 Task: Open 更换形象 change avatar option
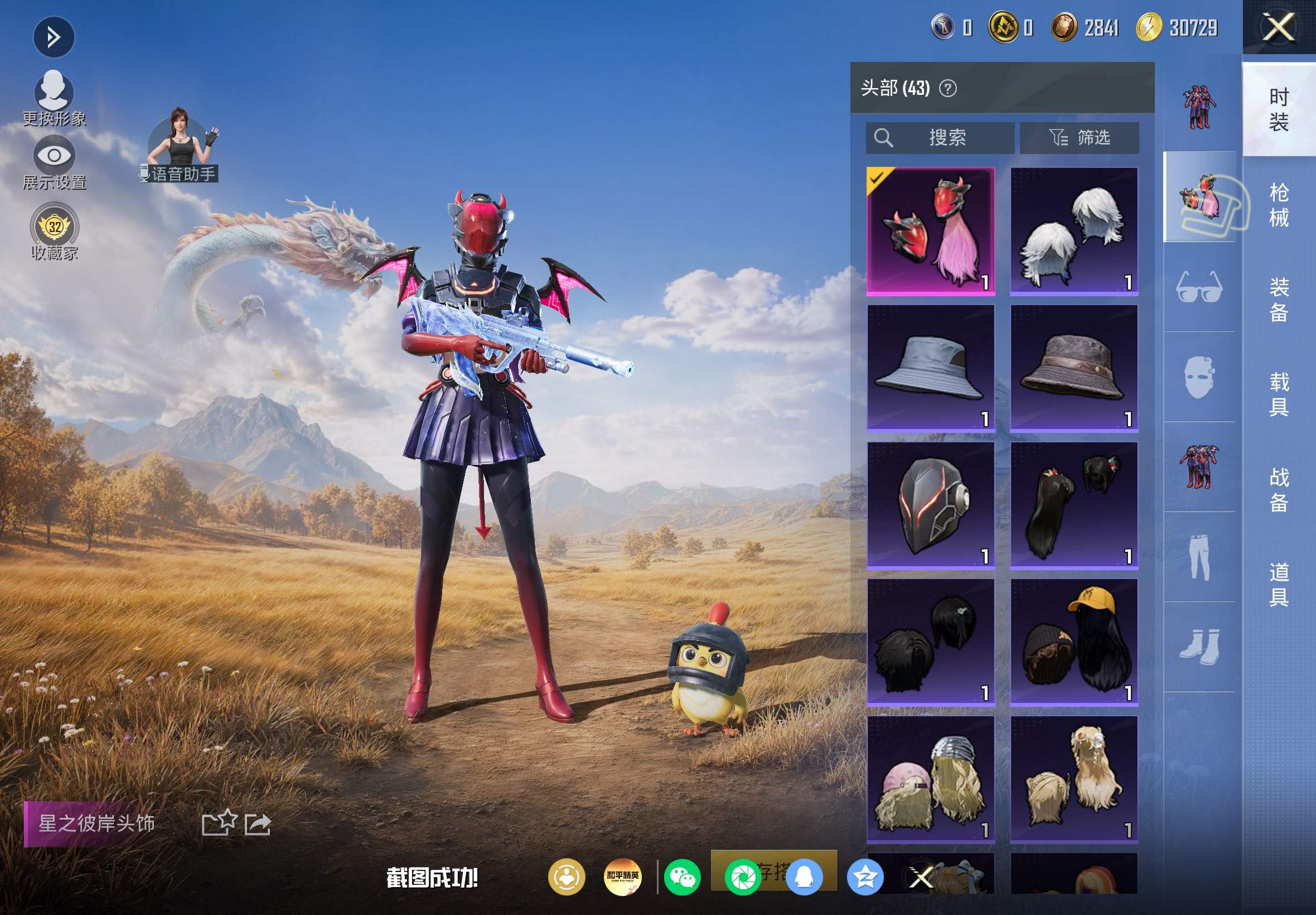[54, 98]
